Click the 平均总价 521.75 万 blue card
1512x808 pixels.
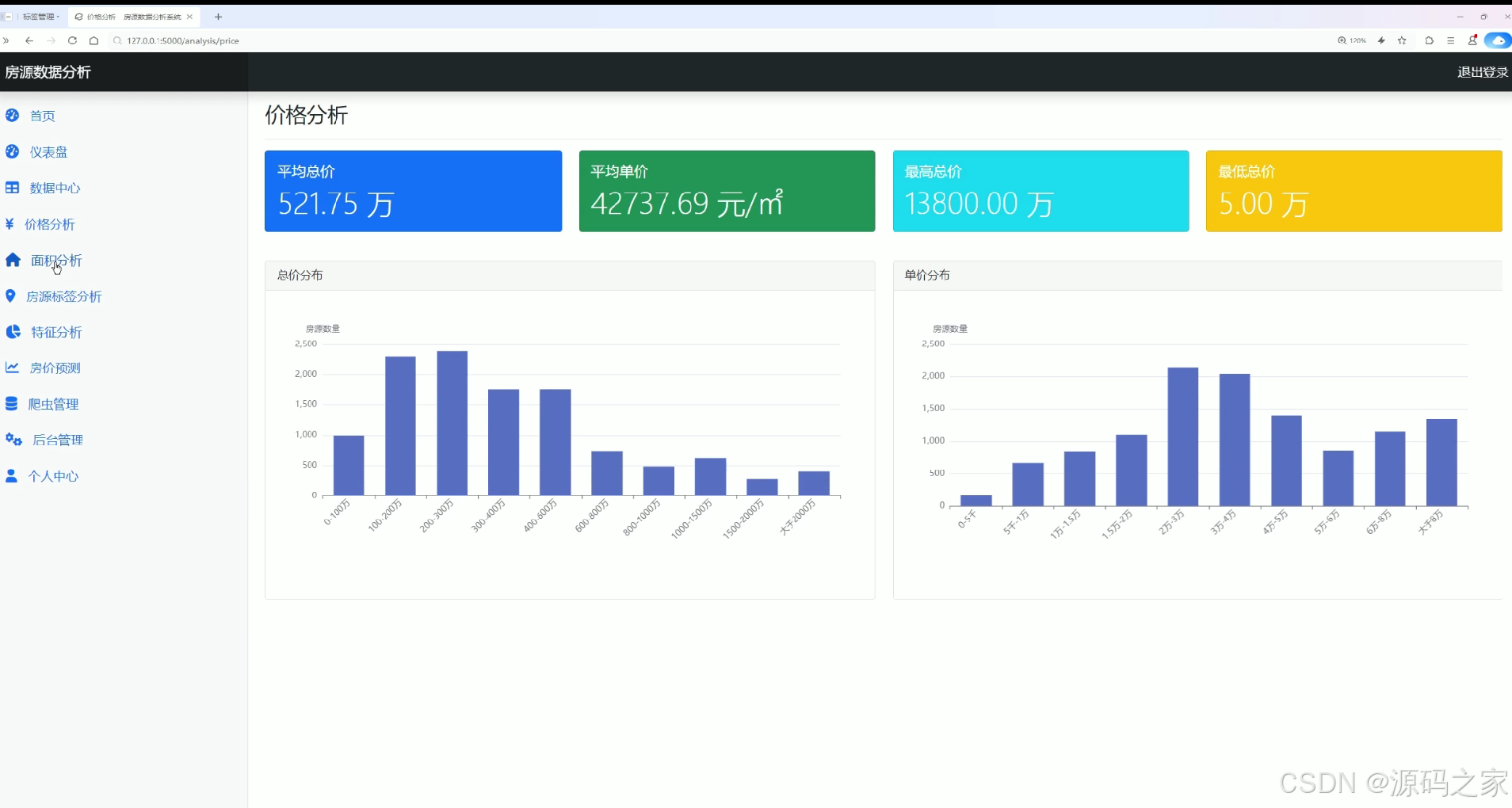[x=413, y=191]
